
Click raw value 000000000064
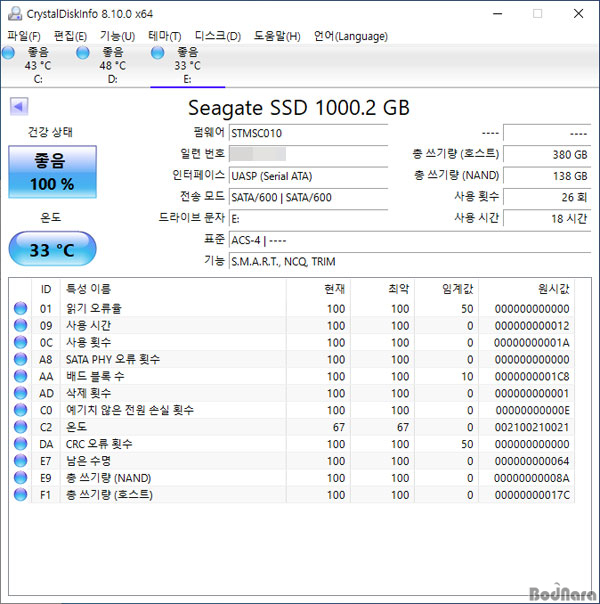pos(532,461)
